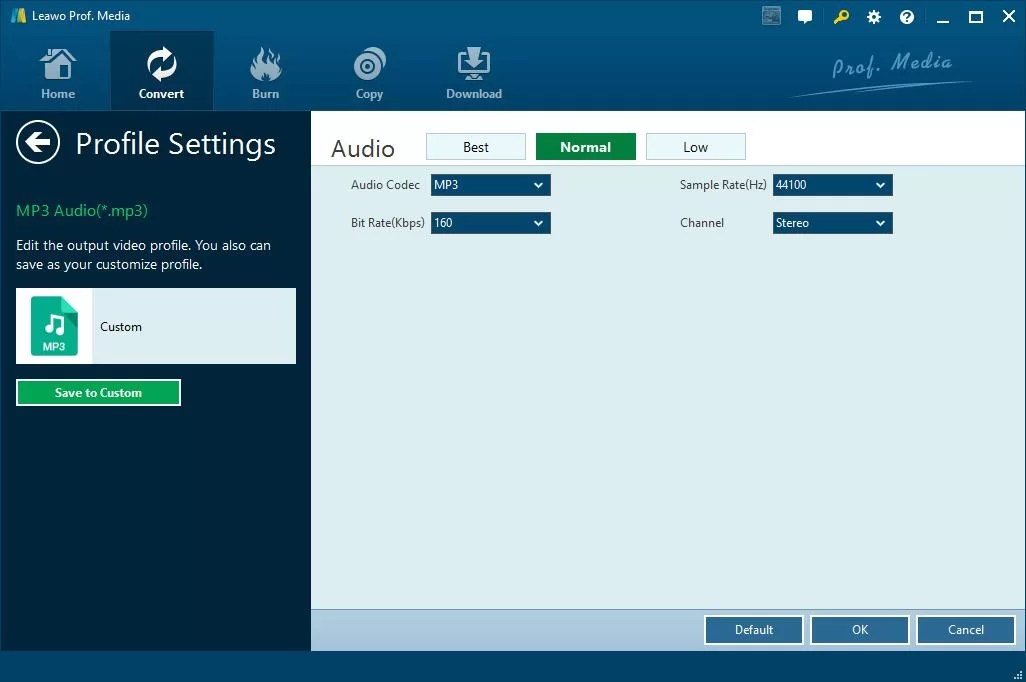Open Help using the question mark icon
Screen dimensions: 1026x682
[906, 16]
